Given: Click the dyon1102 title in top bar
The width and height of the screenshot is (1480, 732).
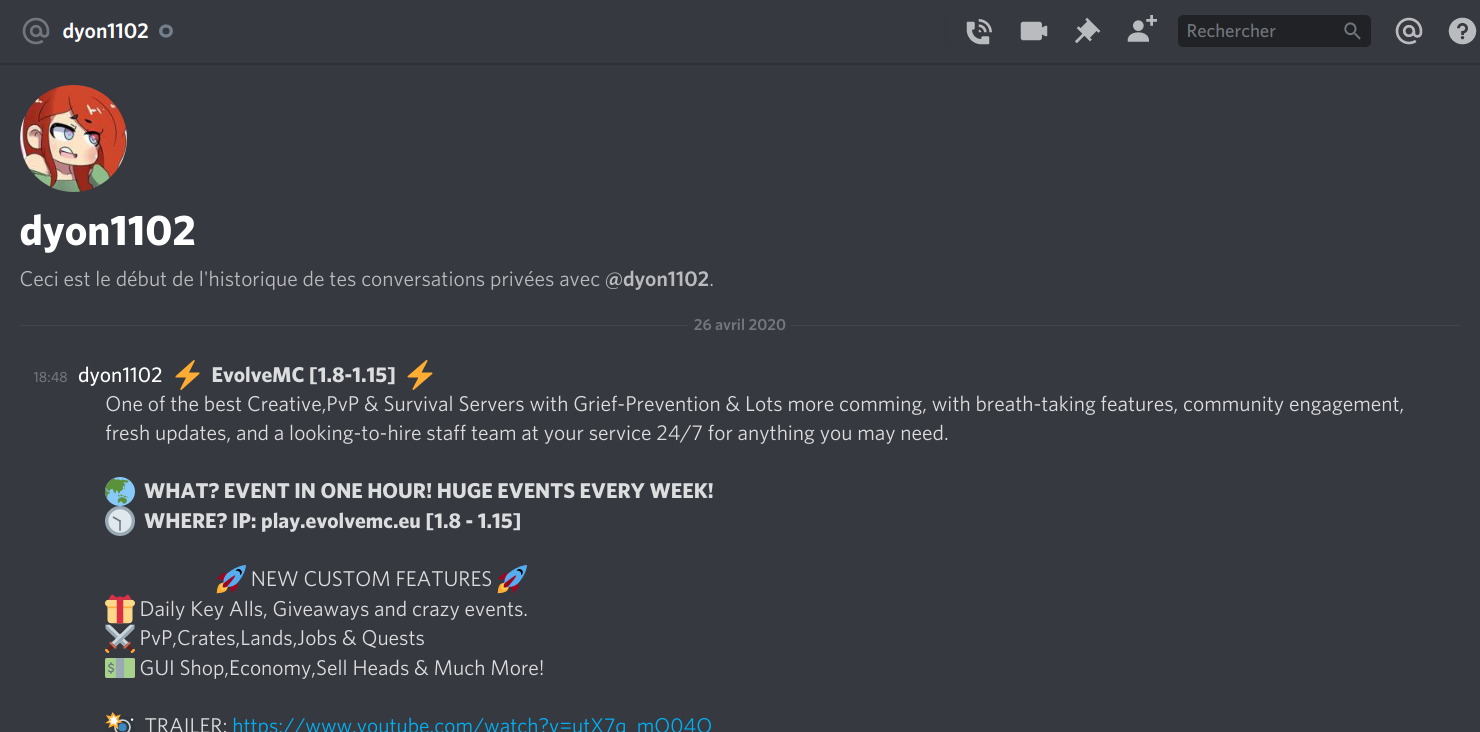Looking at the screenshot, I should point(105,31).
